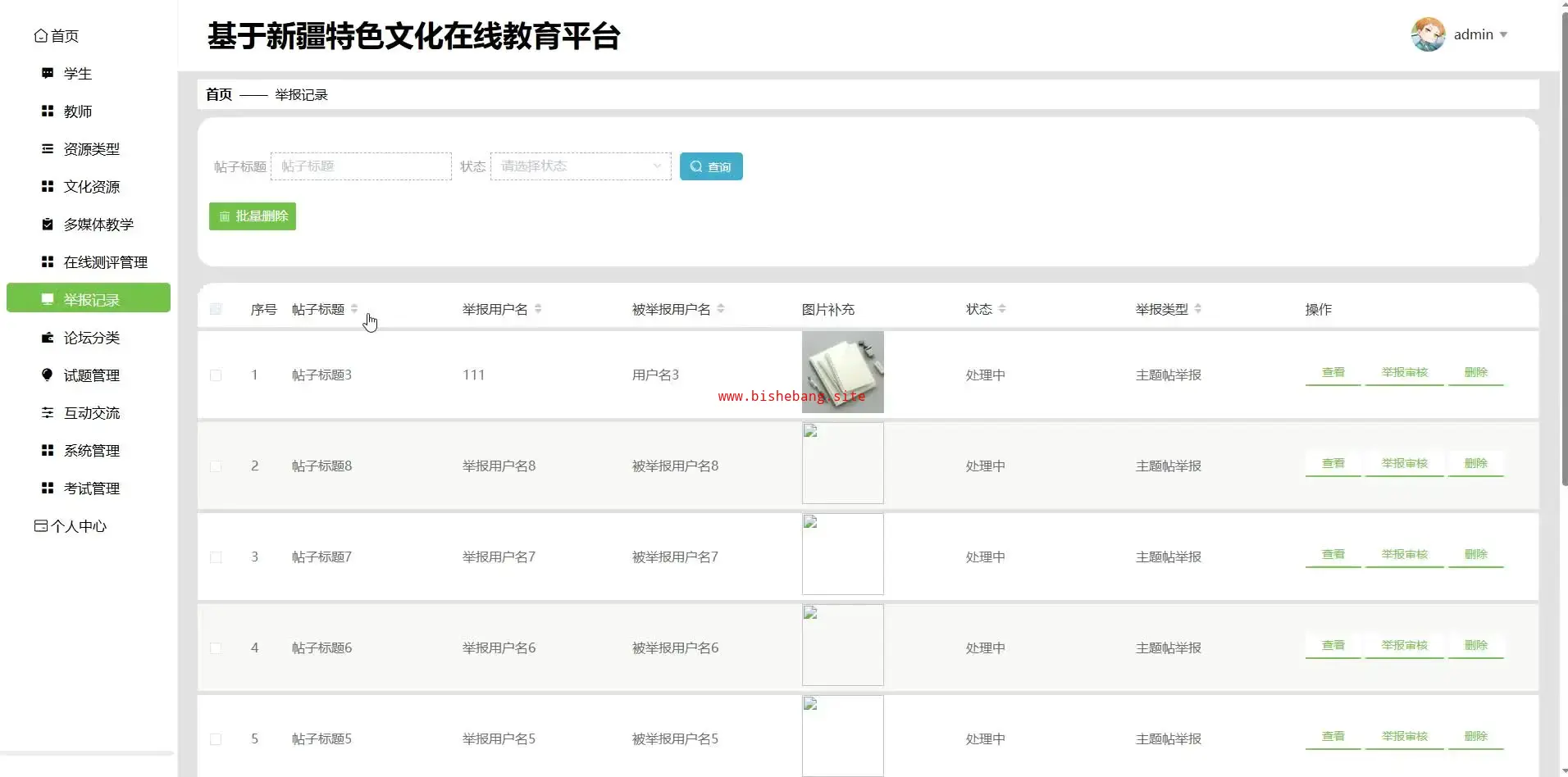Sort by 被举报用户名 column arrows
This screenshot has width=1568, height=777.
tap(721, 309)
